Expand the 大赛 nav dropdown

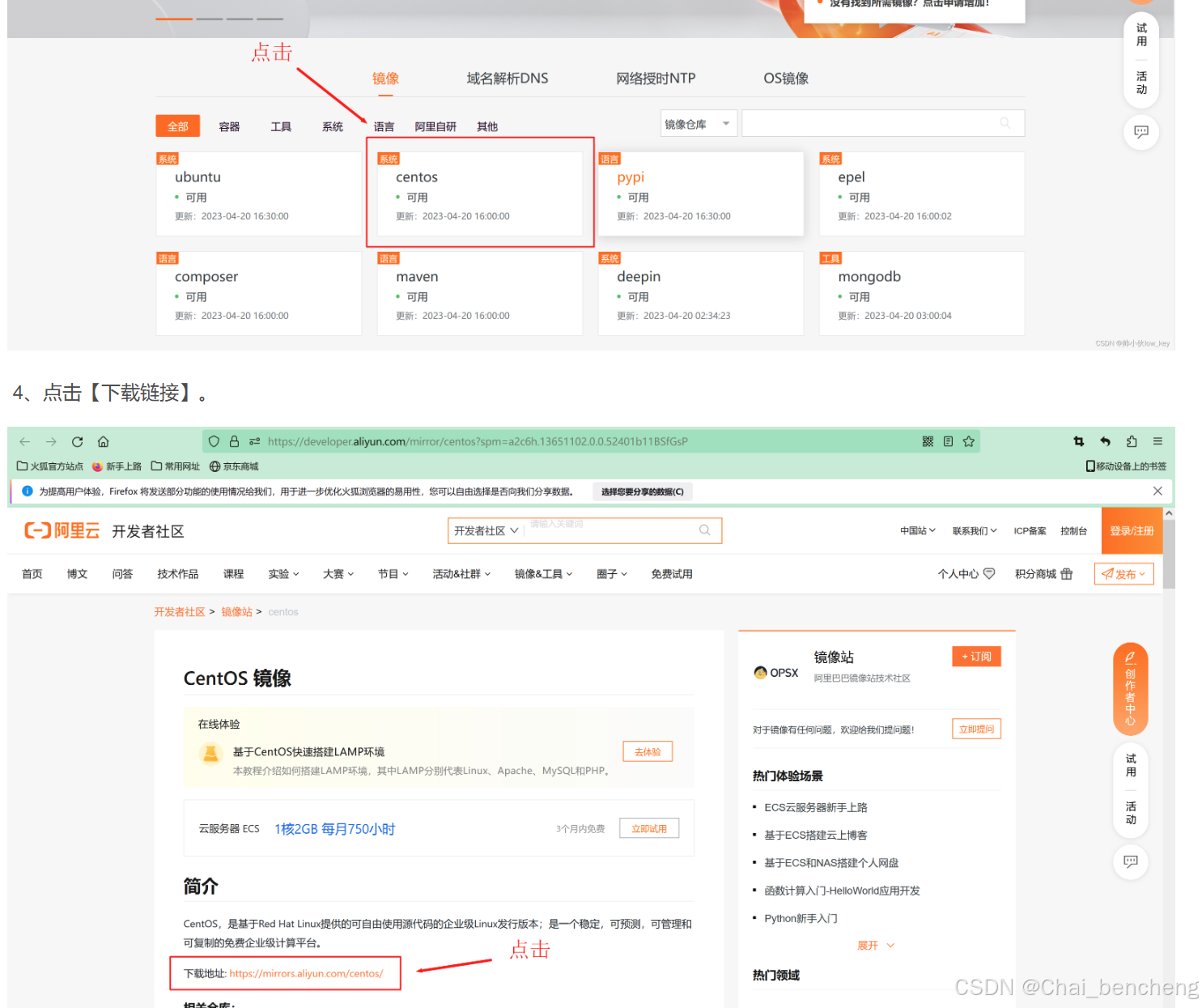coord(338,574)
